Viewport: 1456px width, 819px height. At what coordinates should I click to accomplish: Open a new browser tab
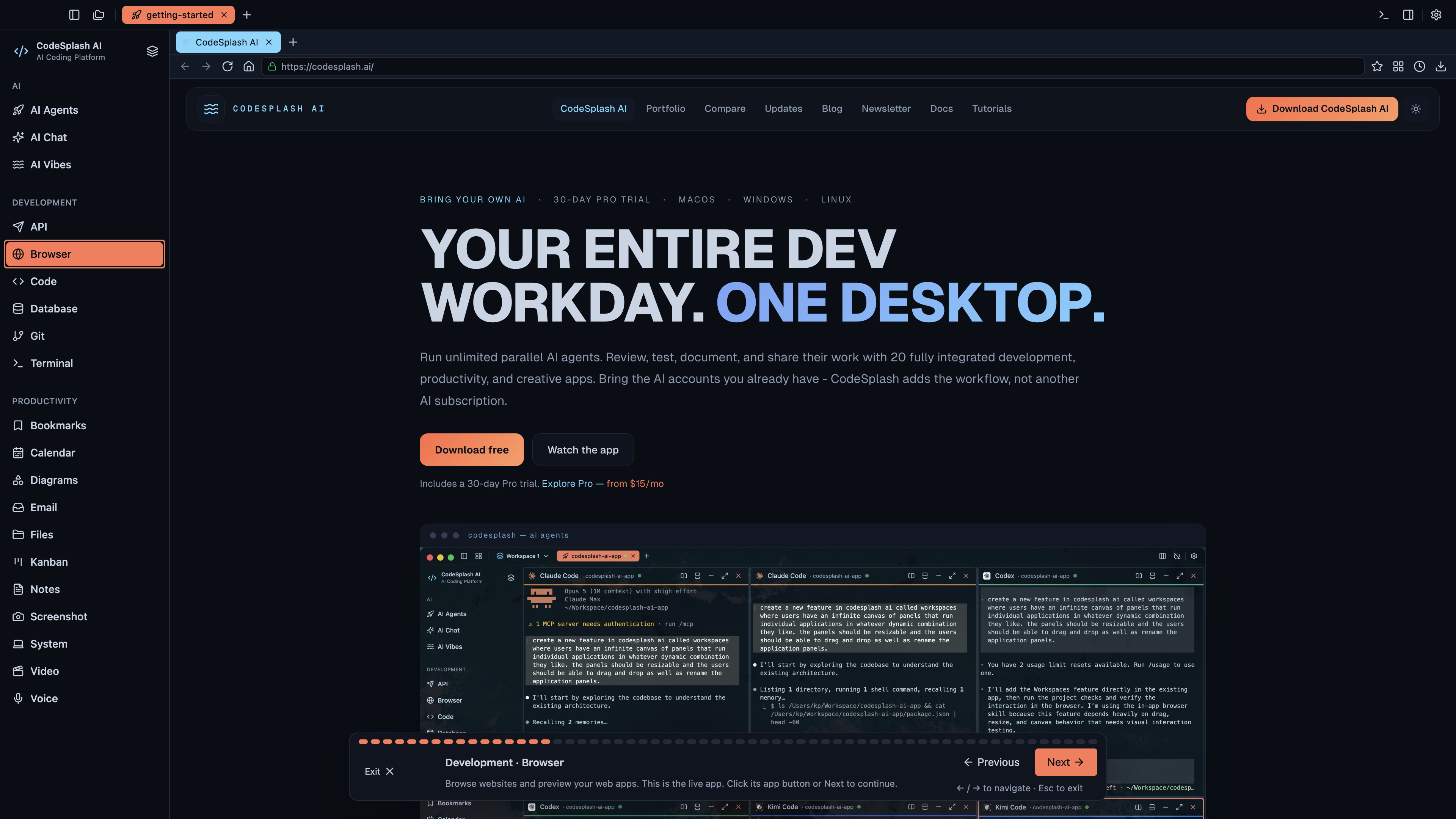(x=293, y=42)
